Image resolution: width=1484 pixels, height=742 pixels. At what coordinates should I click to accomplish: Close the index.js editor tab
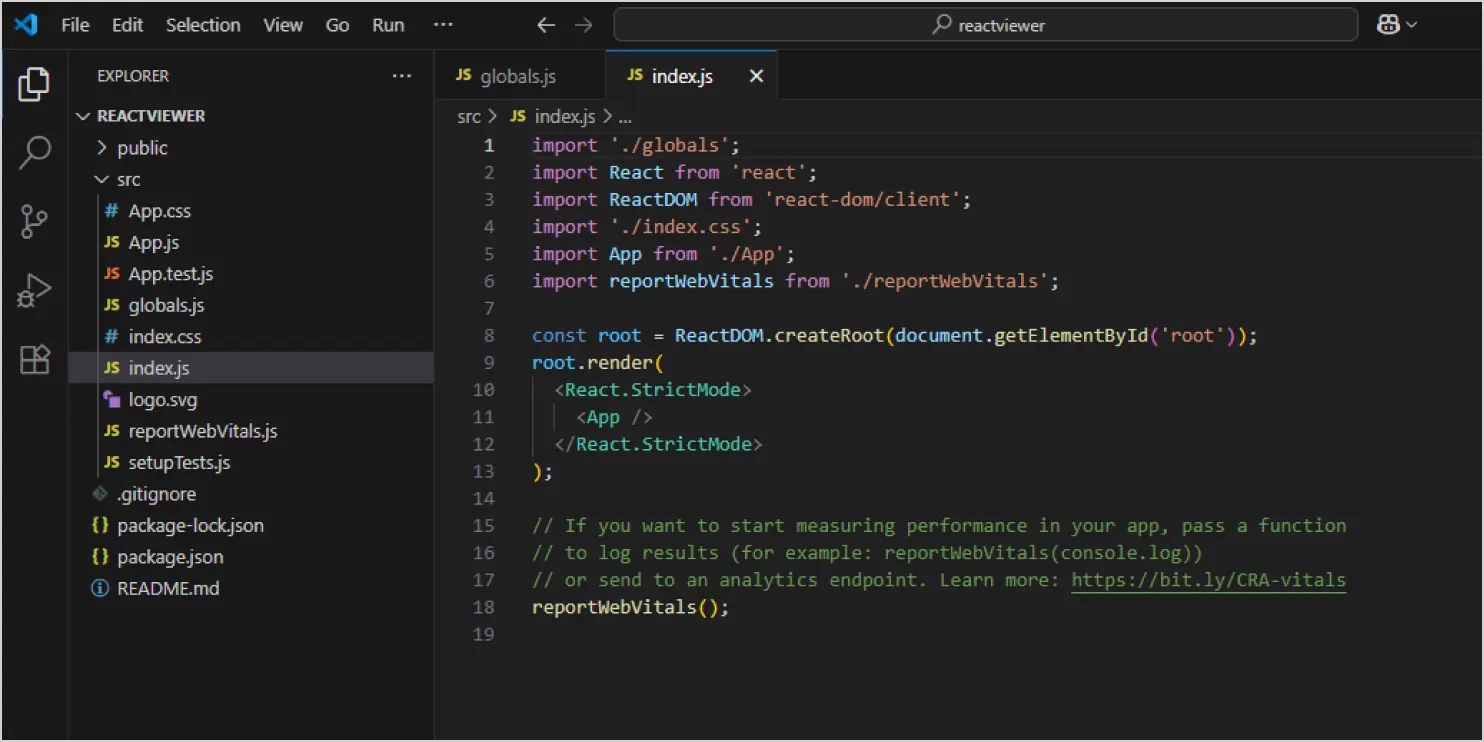tap(756, 76)
